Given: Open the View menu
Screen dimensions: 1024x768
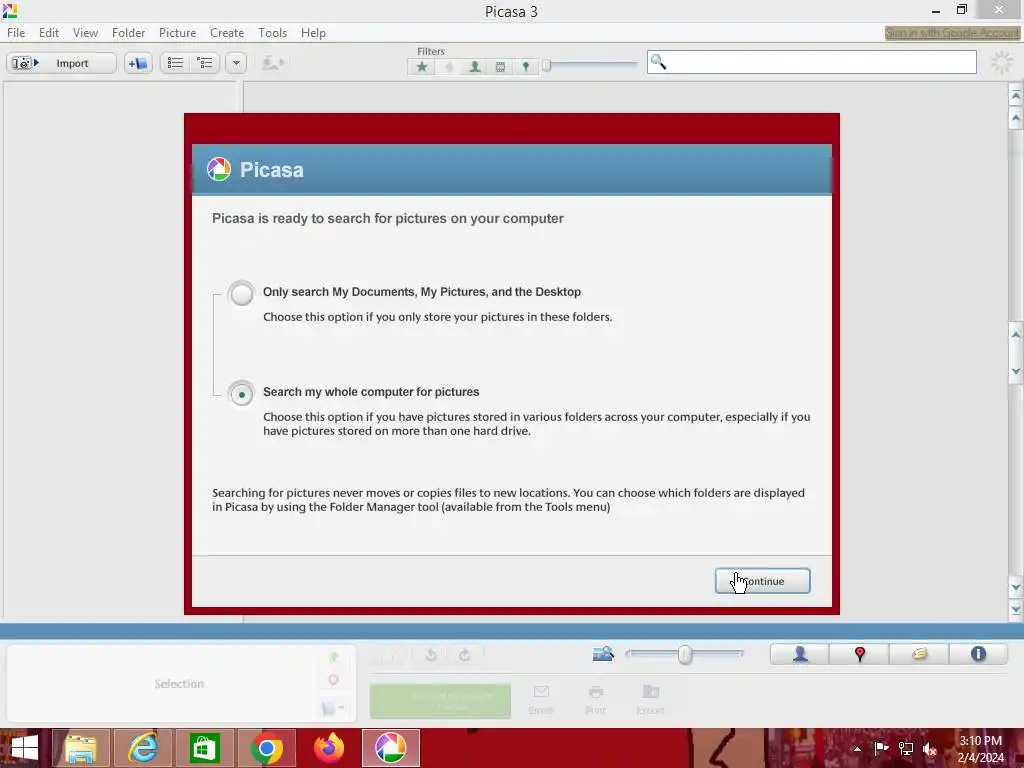Looking at the screenshot, I should (x=85, y=33).
